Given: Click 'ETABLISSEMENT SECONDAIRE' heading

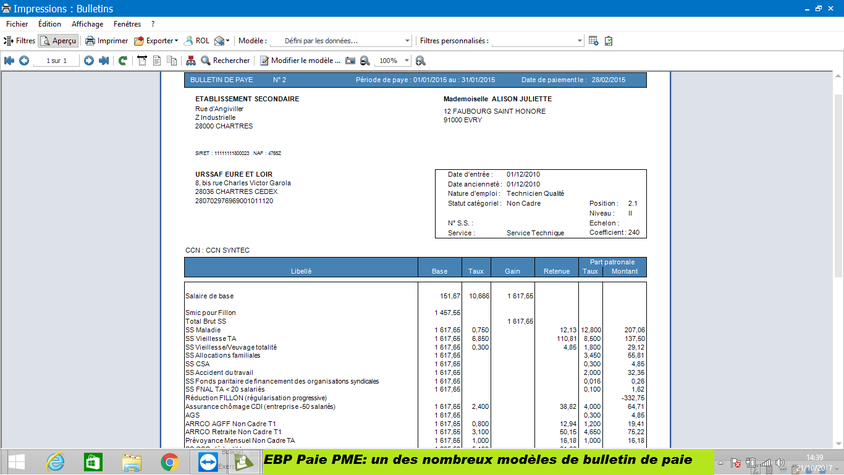Looking at the screenshot, I should [x=247, y=99].
